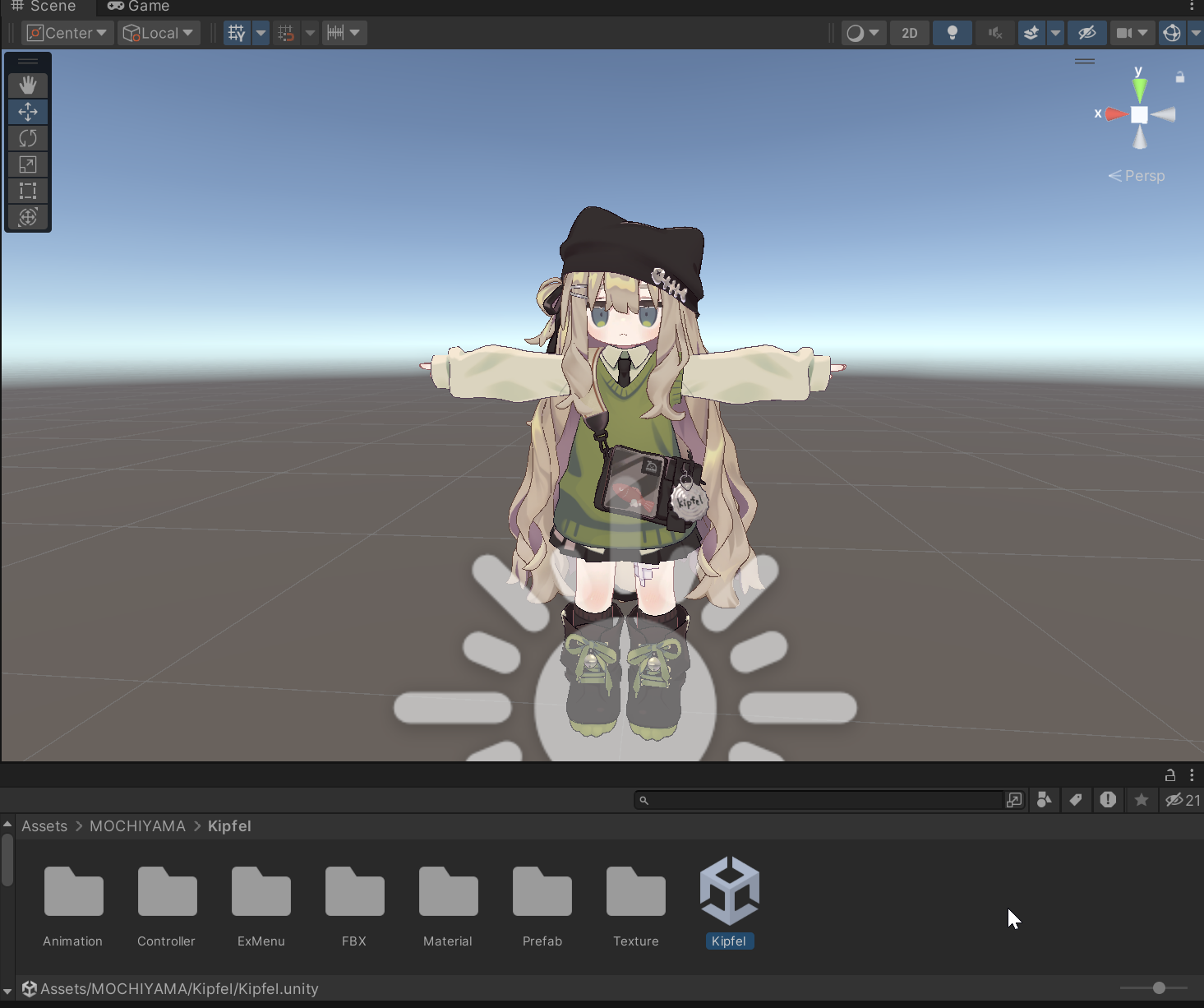Select the Hand (View) tool
This screenshot has width=1204, height=1008.
[x=28, y=85]
